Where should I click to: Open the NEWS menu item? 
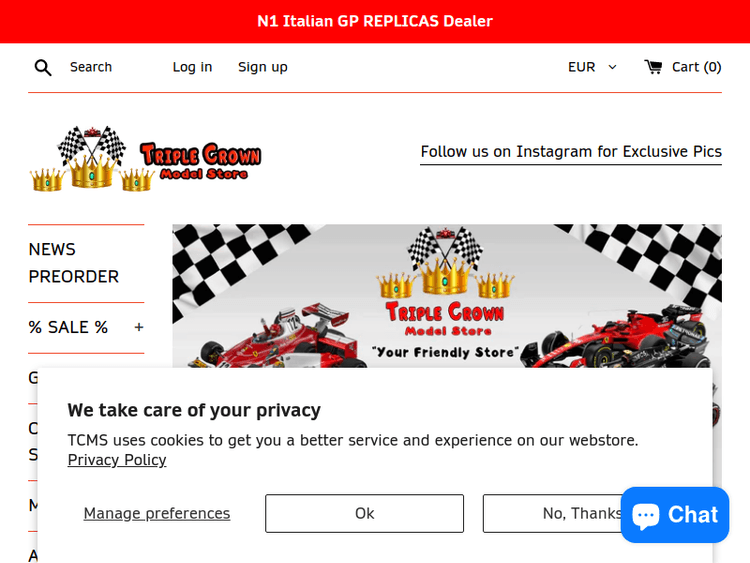tap(52, 249)
